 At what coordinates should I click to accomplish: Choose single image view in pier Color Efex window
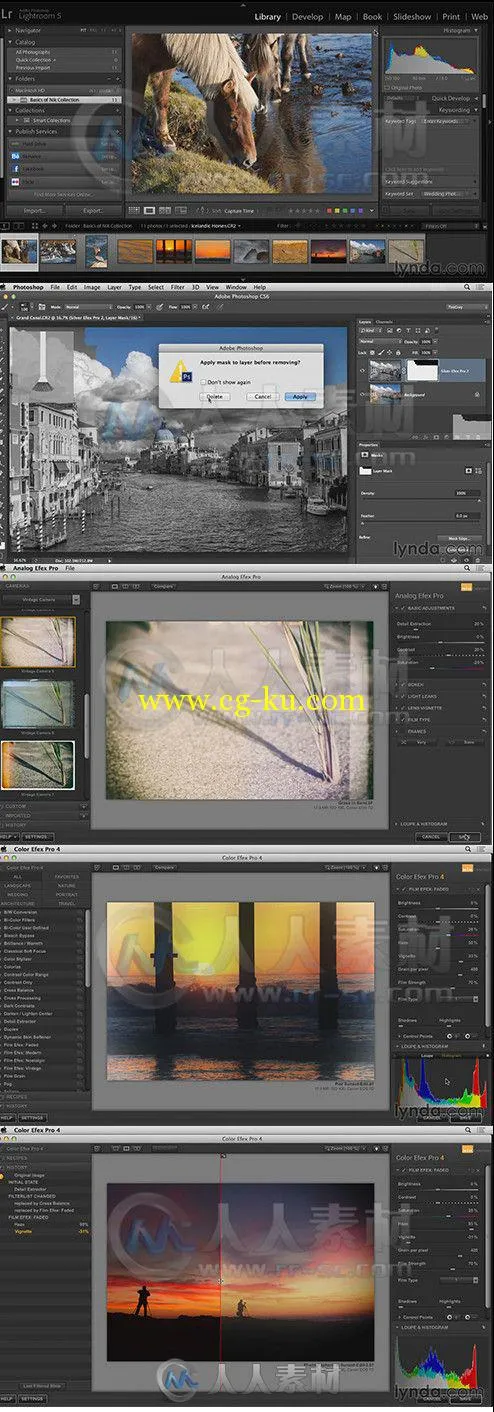[x=116, y=867]
